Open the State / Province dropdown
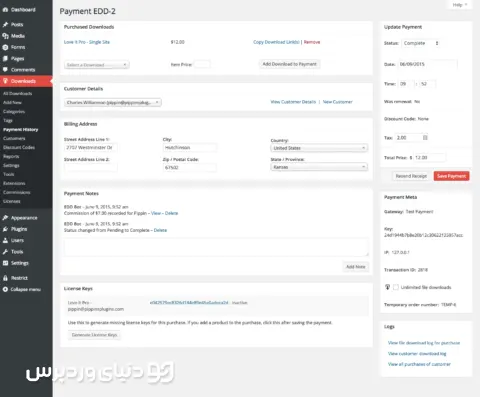Image resolution: width=480 pixels, height=397 pixels. [x=319, y=167]
